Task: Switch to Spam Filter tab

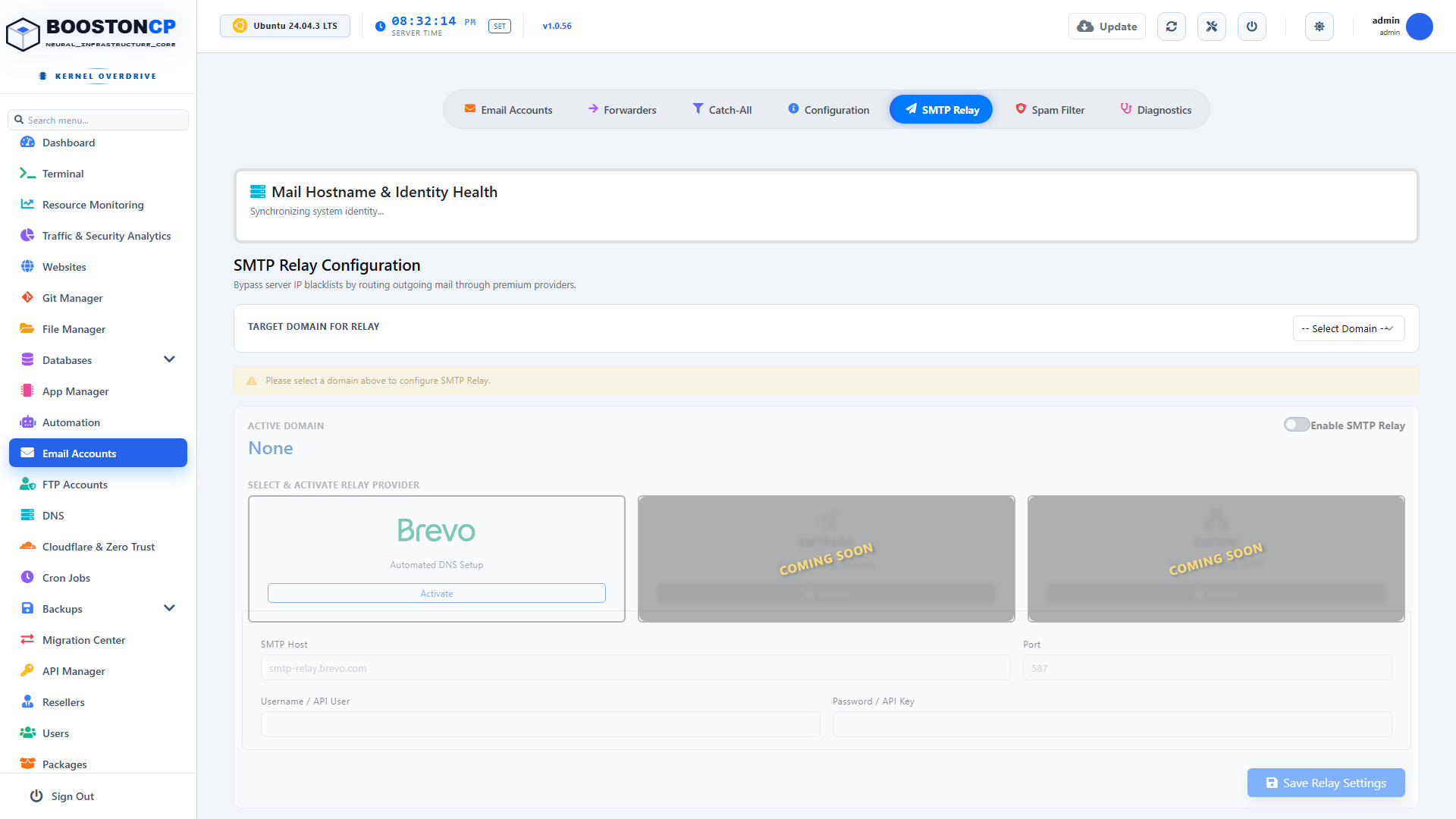Action: click(x=1050, y=110)
